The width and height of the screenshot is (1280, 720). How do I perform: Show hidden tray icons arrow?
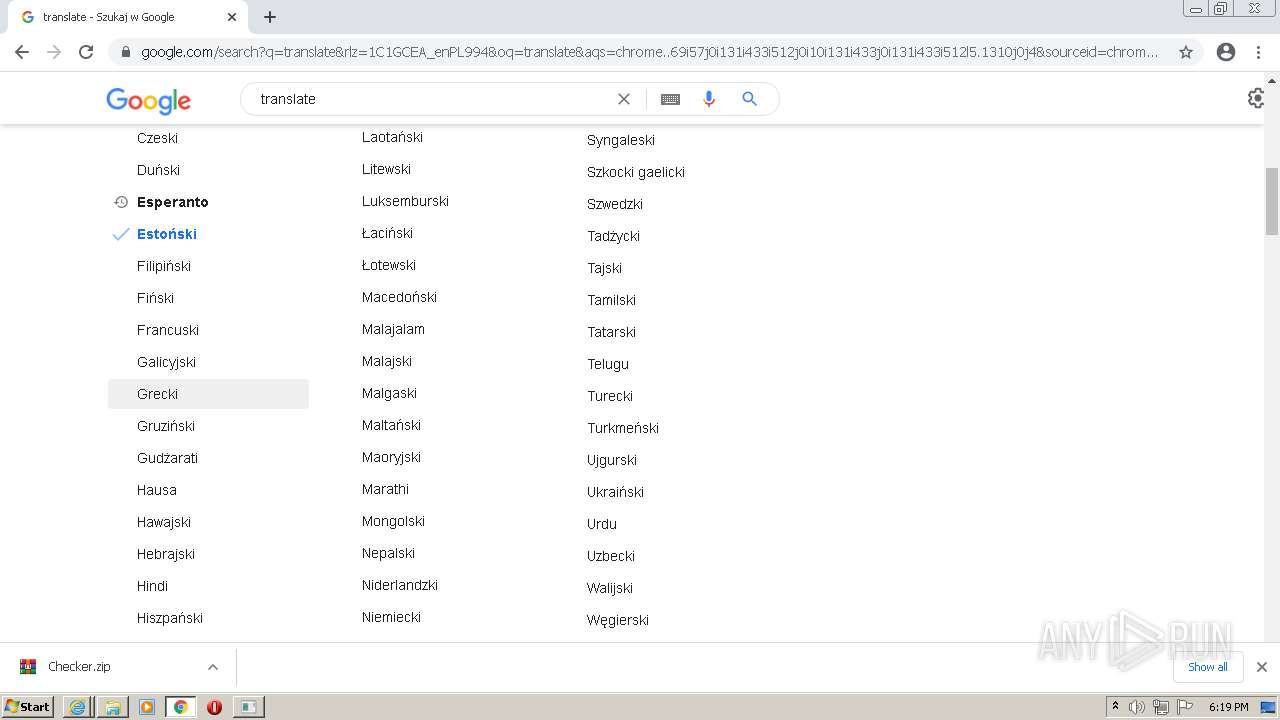pyautogui.click(x=1115, y=706)
